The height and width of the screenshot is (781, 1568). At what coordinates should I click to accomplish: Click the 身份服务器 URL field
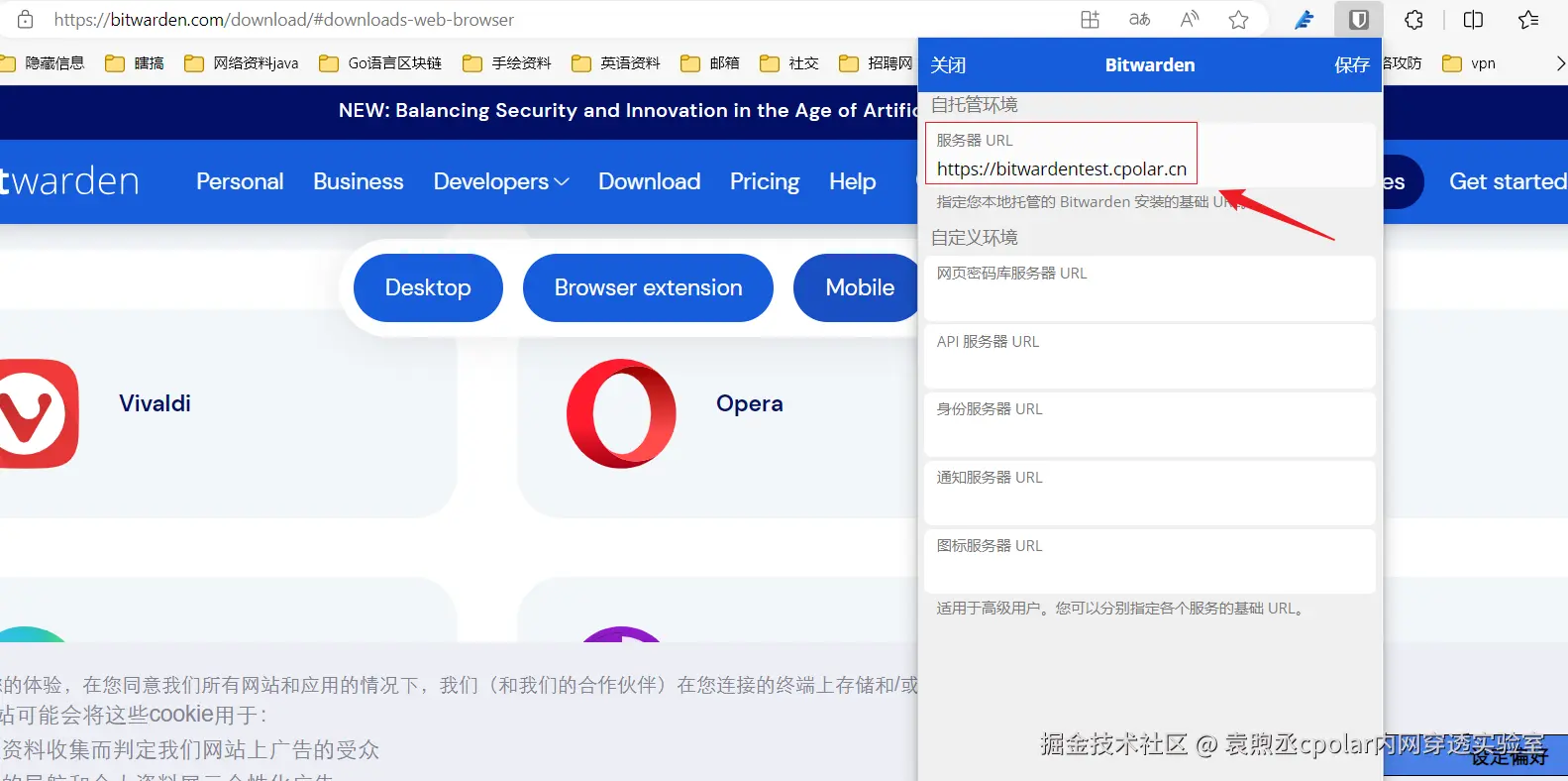click(x=1149, y=424)
